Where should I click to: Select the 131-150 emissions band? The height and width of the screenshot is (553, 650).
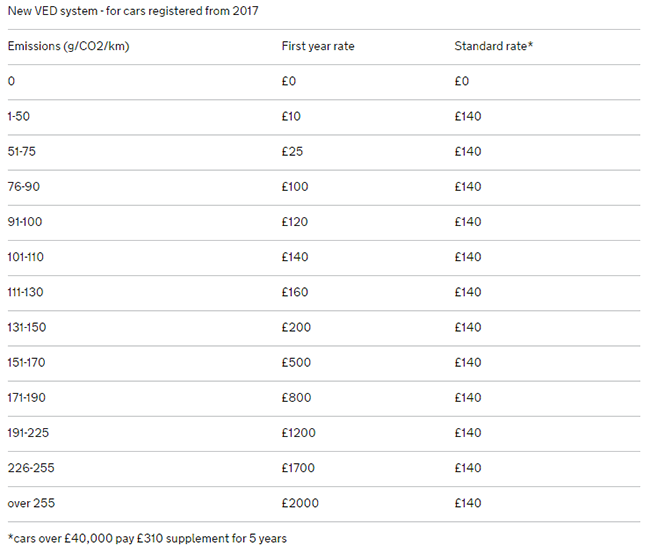click(x=27, y=327)
